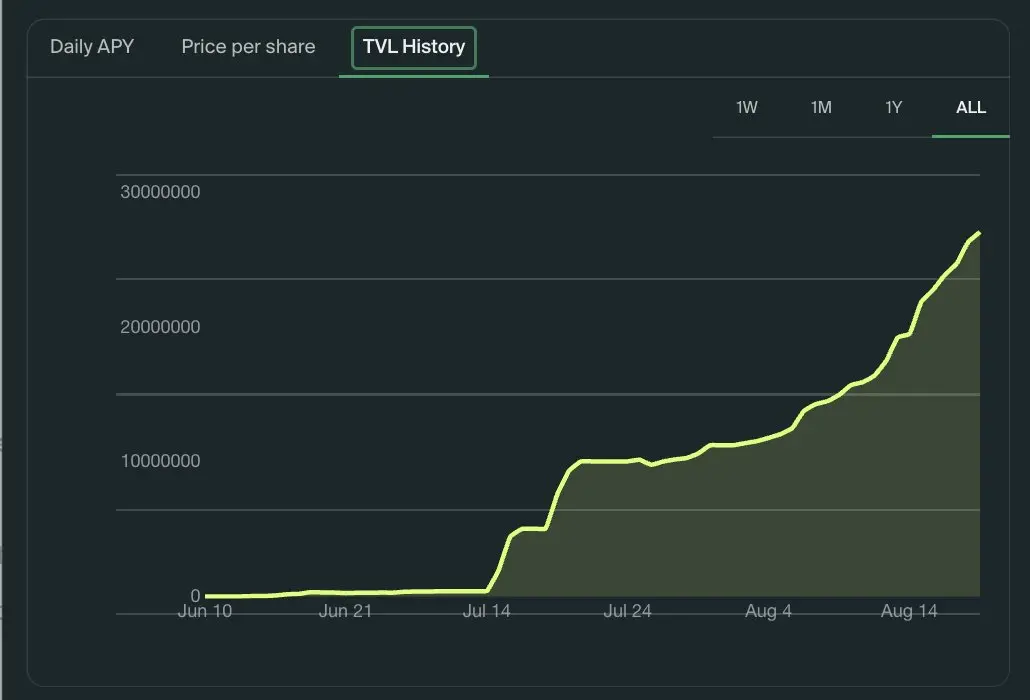
Task: Click the Jul 24 date label
Action: 628,611
